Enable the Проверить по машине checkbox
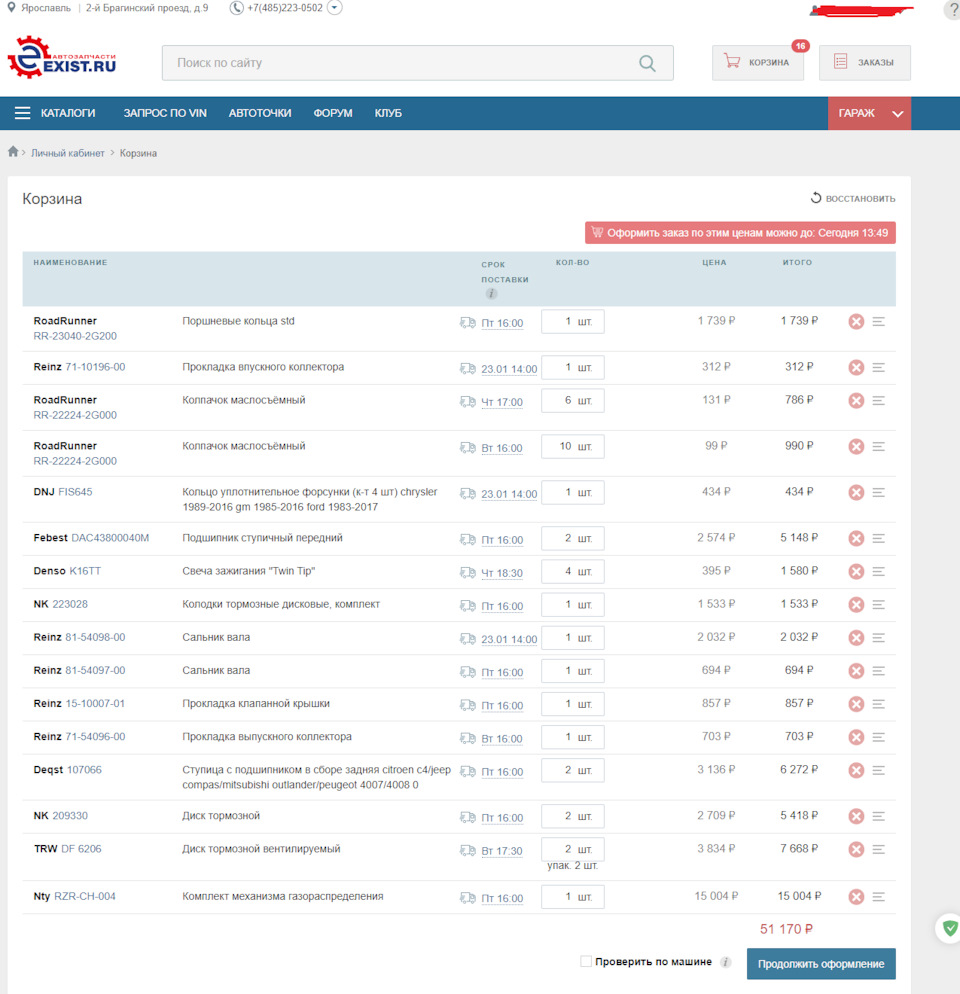The height and width of the screenshot is (994, 960). pos(586,962)
